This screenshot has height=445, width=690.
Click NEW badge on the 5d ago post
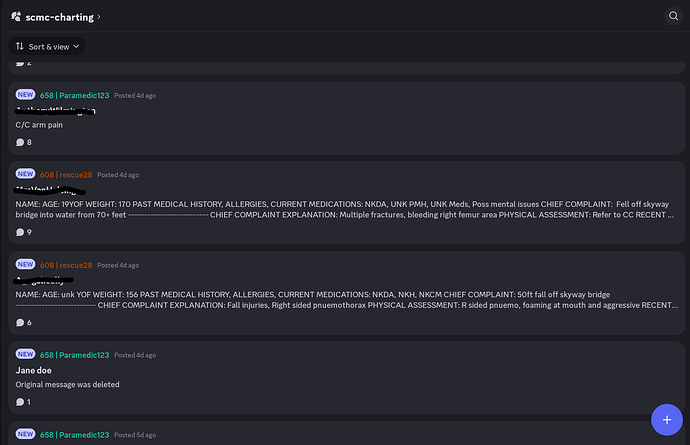(25, 434)
